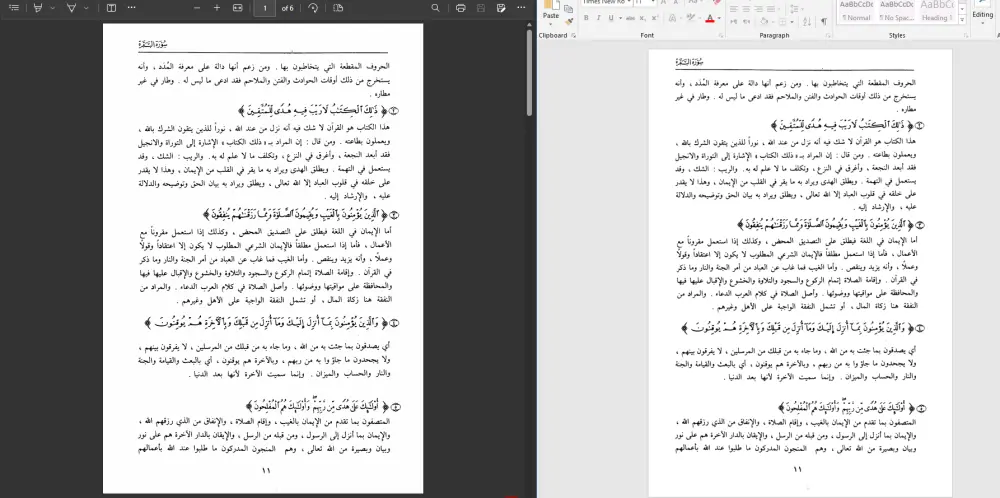Screen dimensions: 1000x498
Task: Open the Editing menu in Word
Action: tap(983, 16)
